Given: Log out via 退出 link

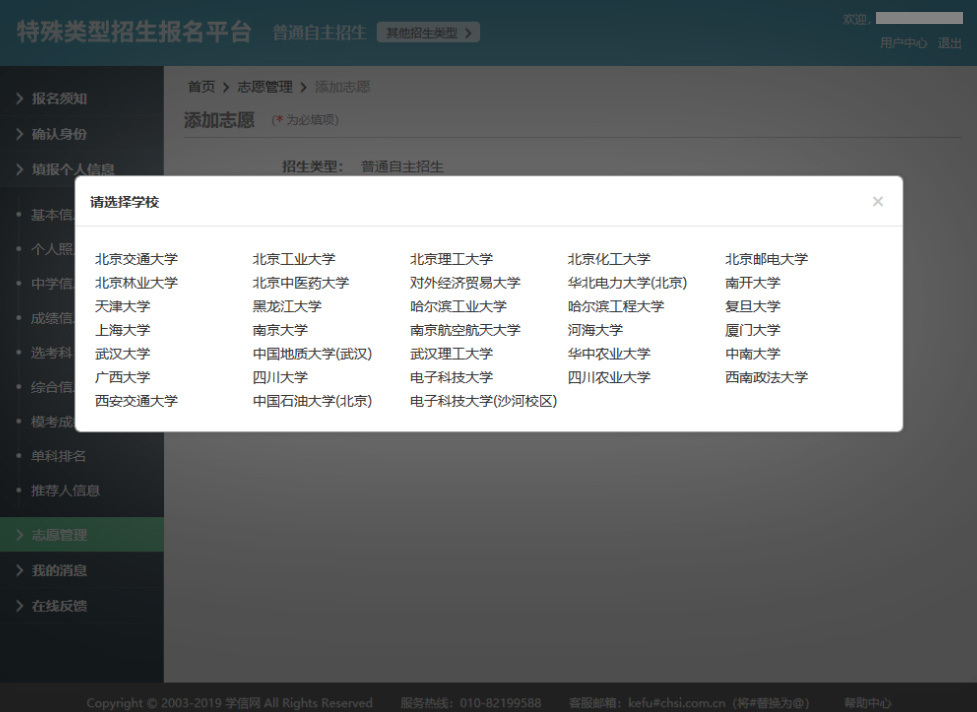Looking at the screenshot, I should (x=950, y=43).
